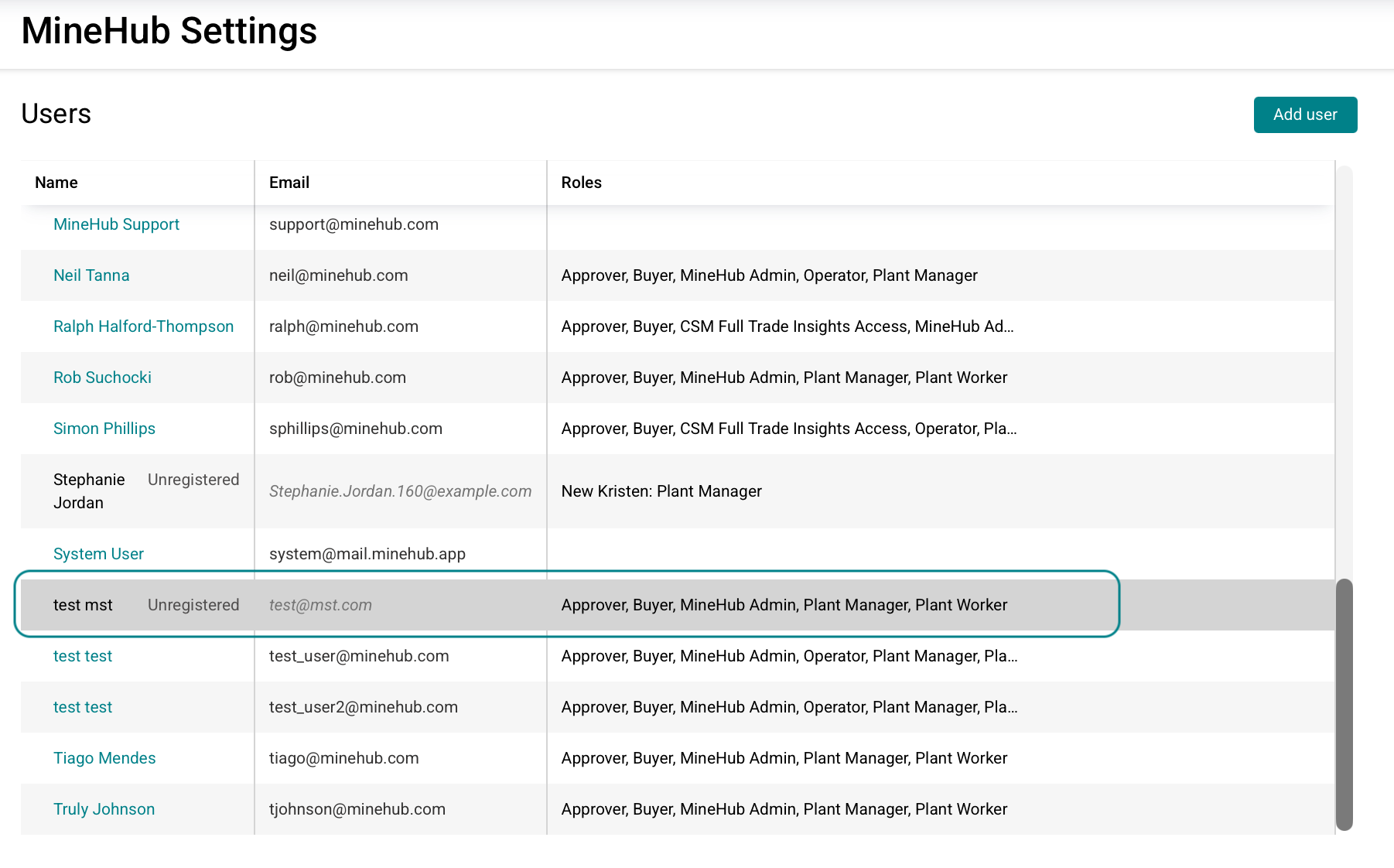Image resolution: width=1394 pixels, height=868 pixels.
Task: Click the Roles column header
Action: coord(581,183)
